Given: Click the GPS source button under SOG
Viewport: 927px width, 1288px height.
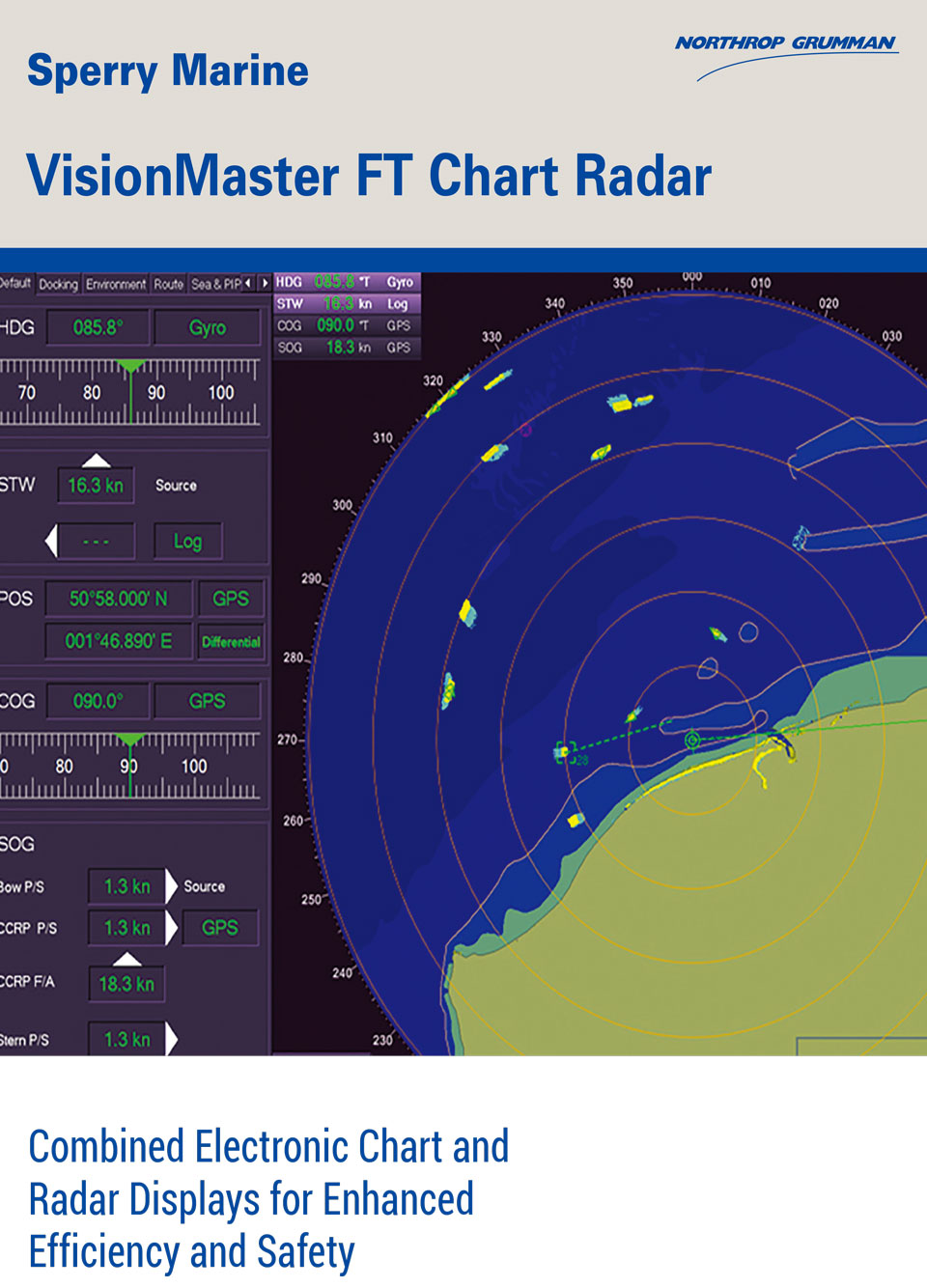Looking at the screenshot, I should click(220, 928).
